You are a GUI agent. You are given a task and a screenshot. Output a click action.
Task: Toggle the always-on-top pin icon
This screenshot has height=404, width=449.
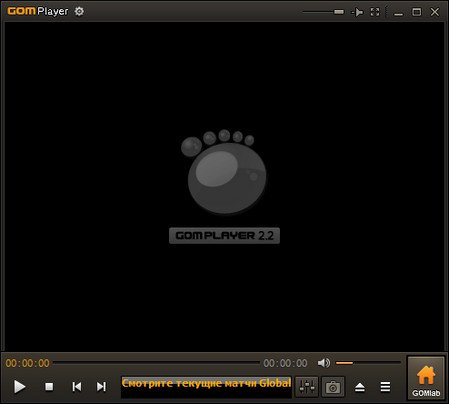[x=357, y=12]
